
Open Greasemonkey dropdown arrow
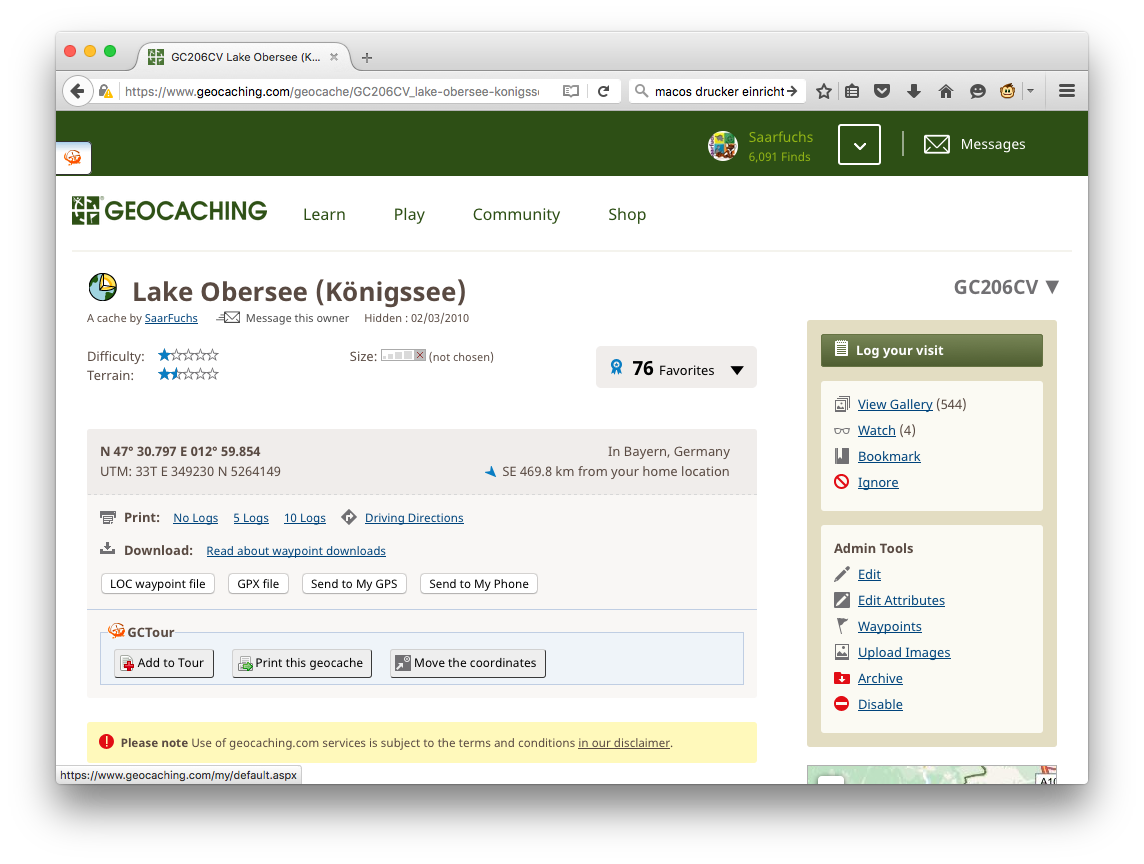pyautogui.click(x=1030, y=91)
